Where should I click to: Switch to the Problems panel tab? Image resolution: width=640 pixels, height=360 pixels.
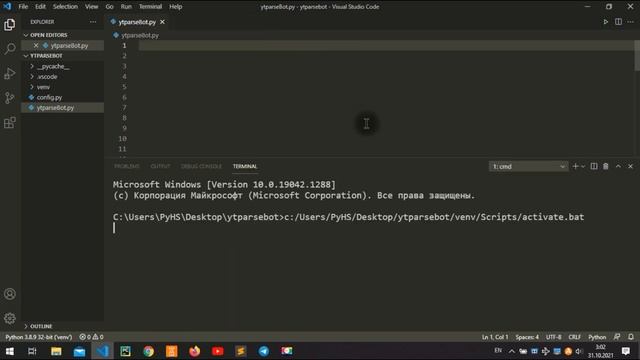(x=127, y=166)
